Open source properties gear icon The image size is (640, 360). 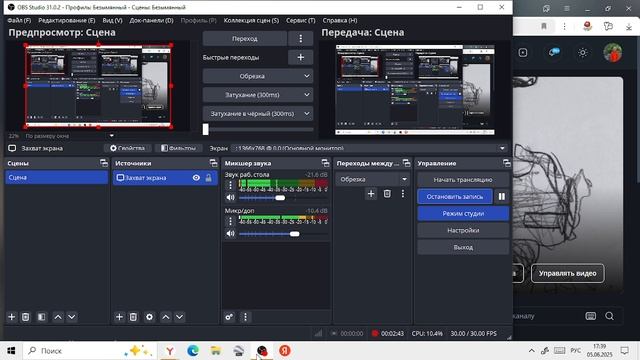pyautogui.click(x=149, y=317)
